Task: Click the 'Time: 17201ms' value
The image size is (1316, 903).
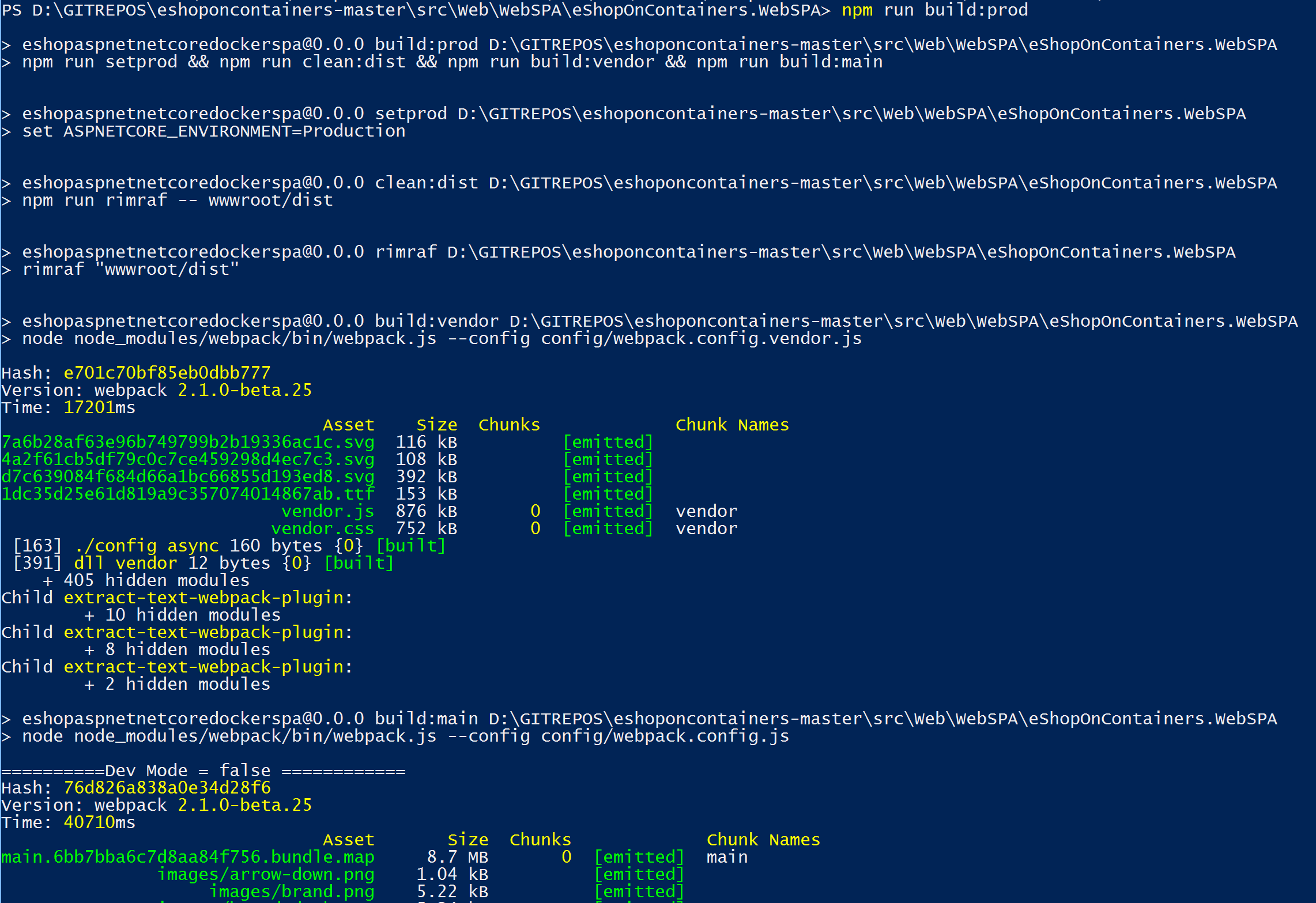Action: (x=99, y=407)
